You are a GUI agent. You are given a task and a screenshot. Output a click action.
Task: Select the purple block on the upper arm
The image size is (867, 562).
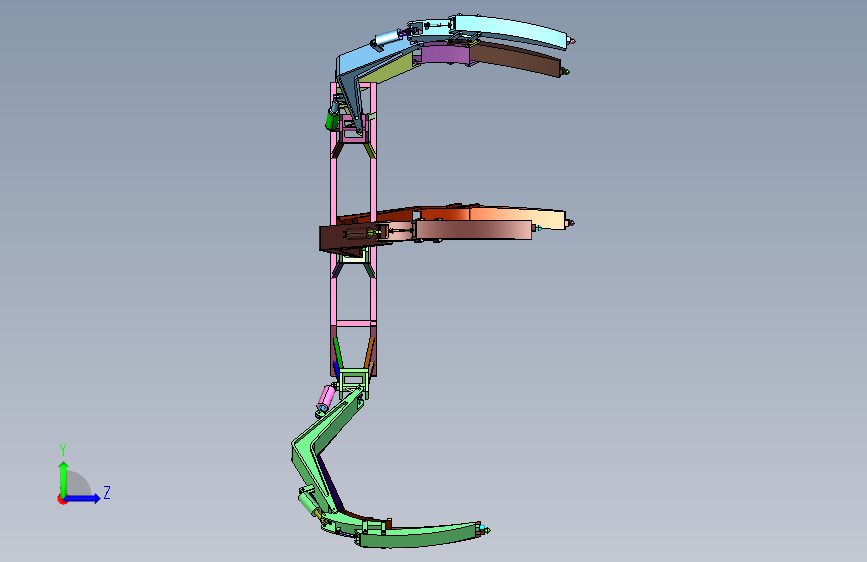tap(445, 55)
